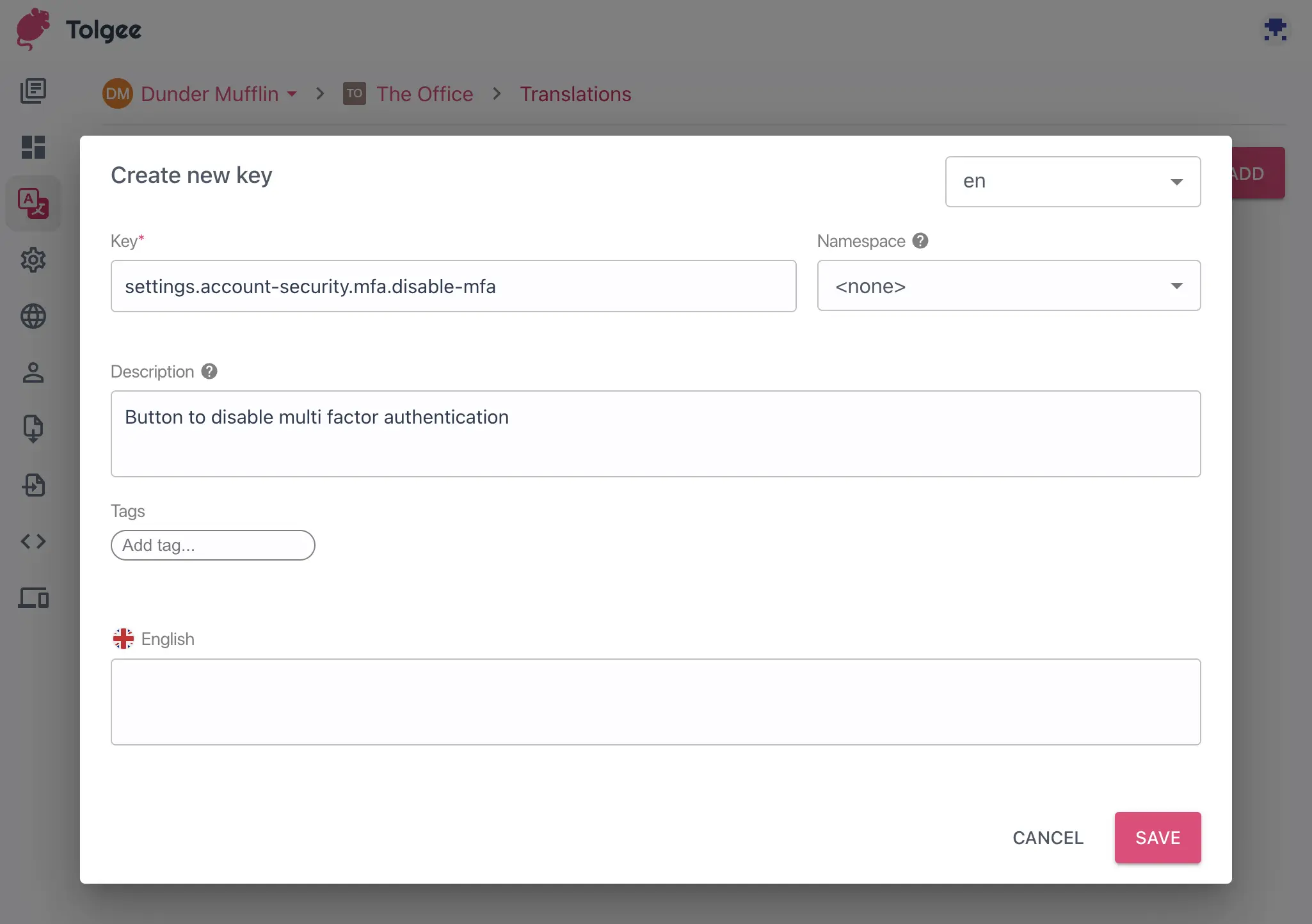This screenshot has height=924, width=1312.
Task: Select the Import icon in the sidebar
Action: [x=33, y=485]
